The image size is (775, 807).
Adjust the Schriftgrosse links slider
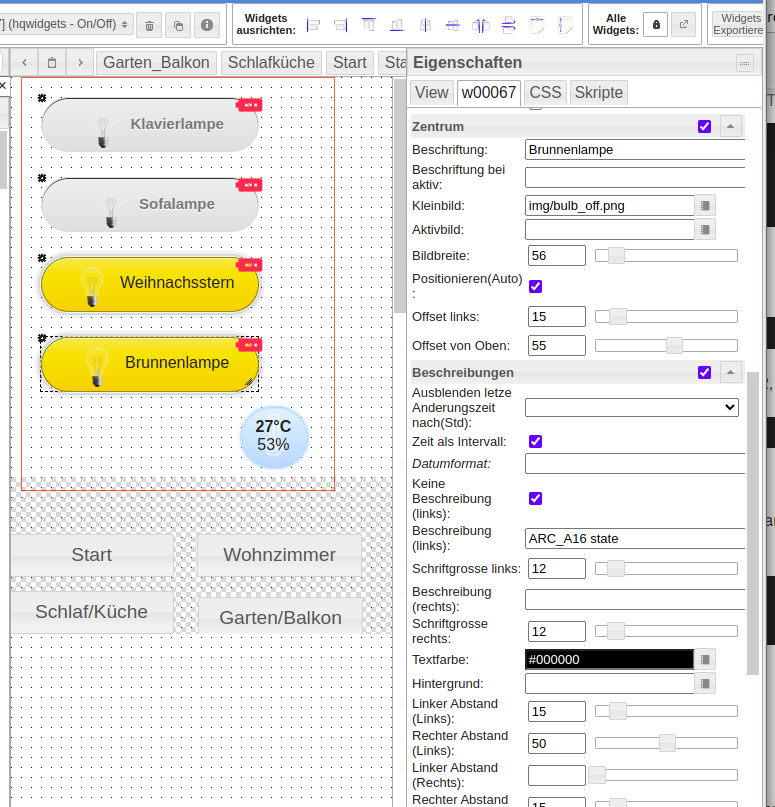click(666, 569)
